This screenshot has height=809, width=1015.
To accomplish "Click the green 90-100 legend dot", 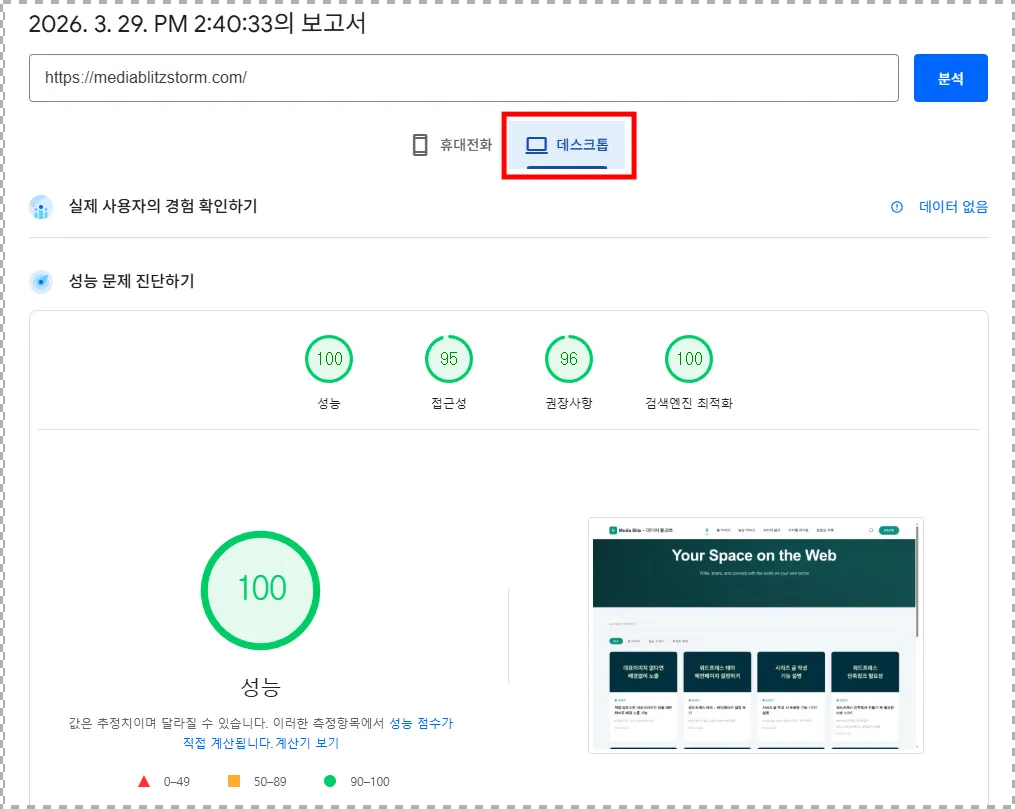I will click(330, 781).
